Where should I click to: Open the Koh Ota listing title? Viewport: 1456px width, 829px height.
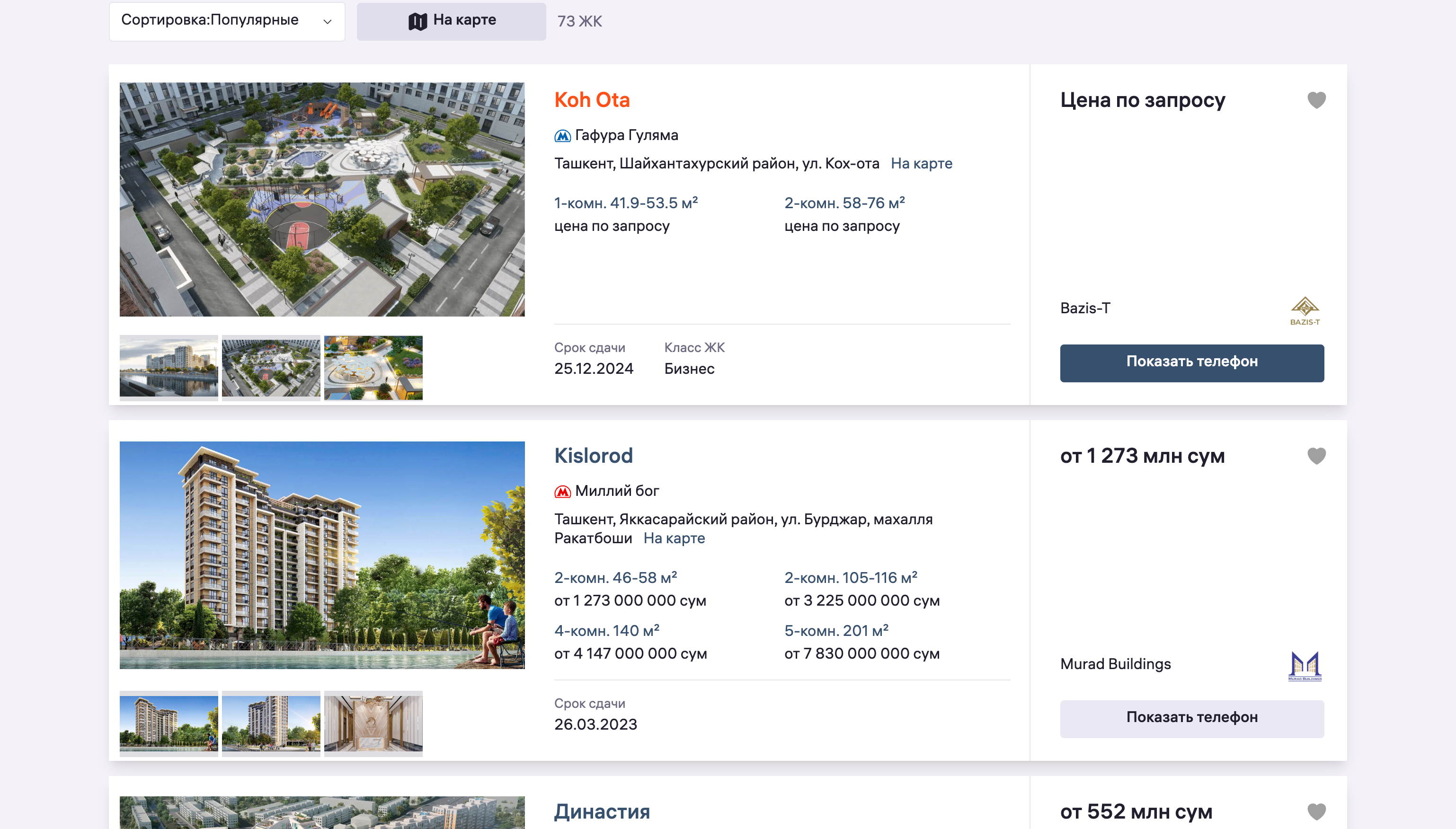pyautogui.click(x=592, y=100)
